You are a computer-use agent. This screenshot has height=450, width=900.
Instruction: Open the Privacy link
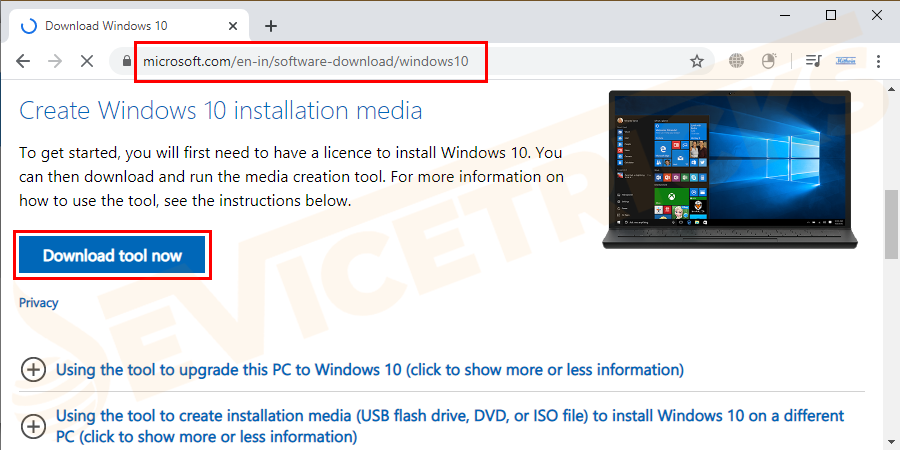click(38, 302)
